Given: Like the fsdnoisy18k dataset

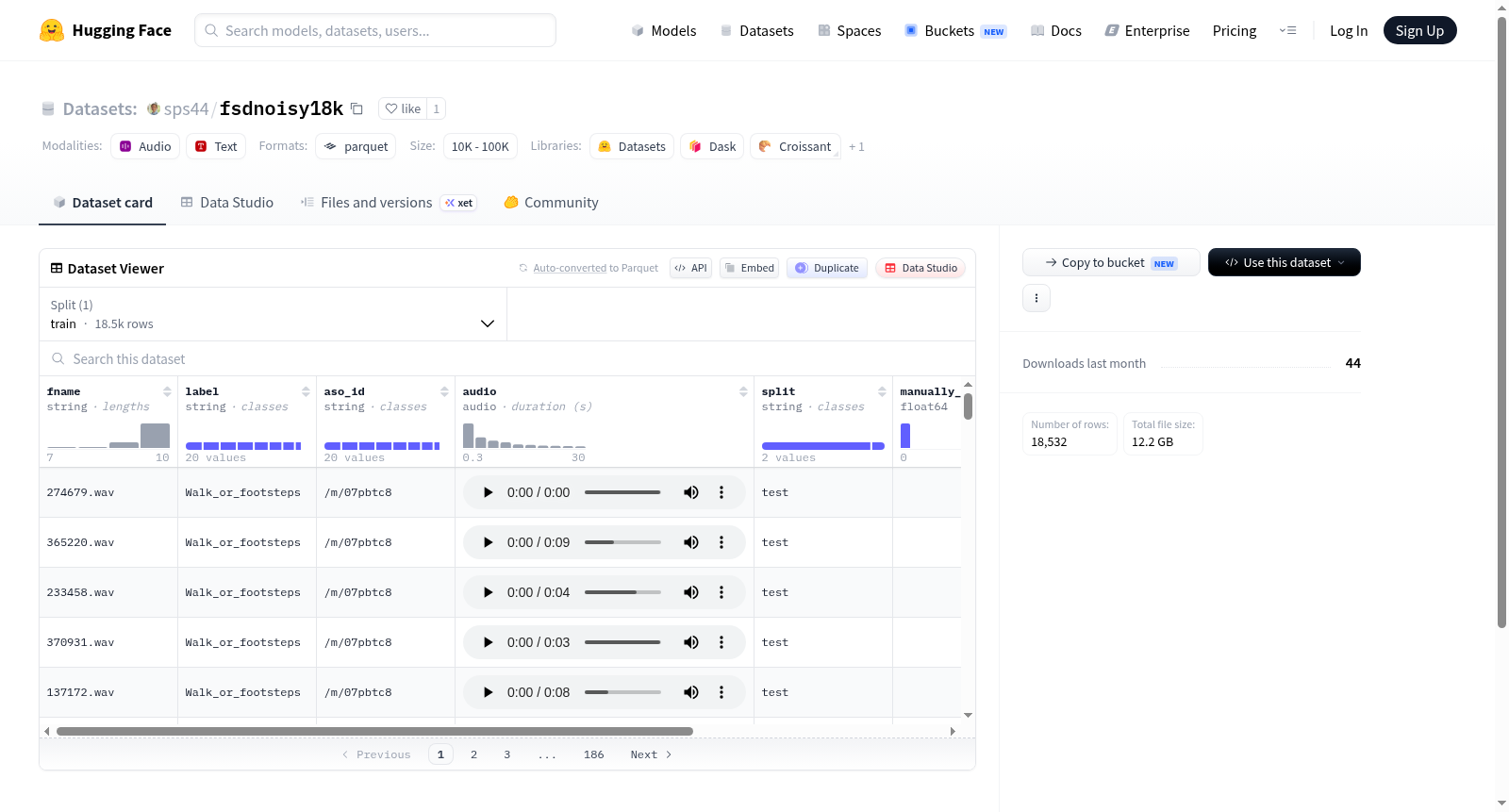Looking at the screenshot, I should (x=403, y=108).
